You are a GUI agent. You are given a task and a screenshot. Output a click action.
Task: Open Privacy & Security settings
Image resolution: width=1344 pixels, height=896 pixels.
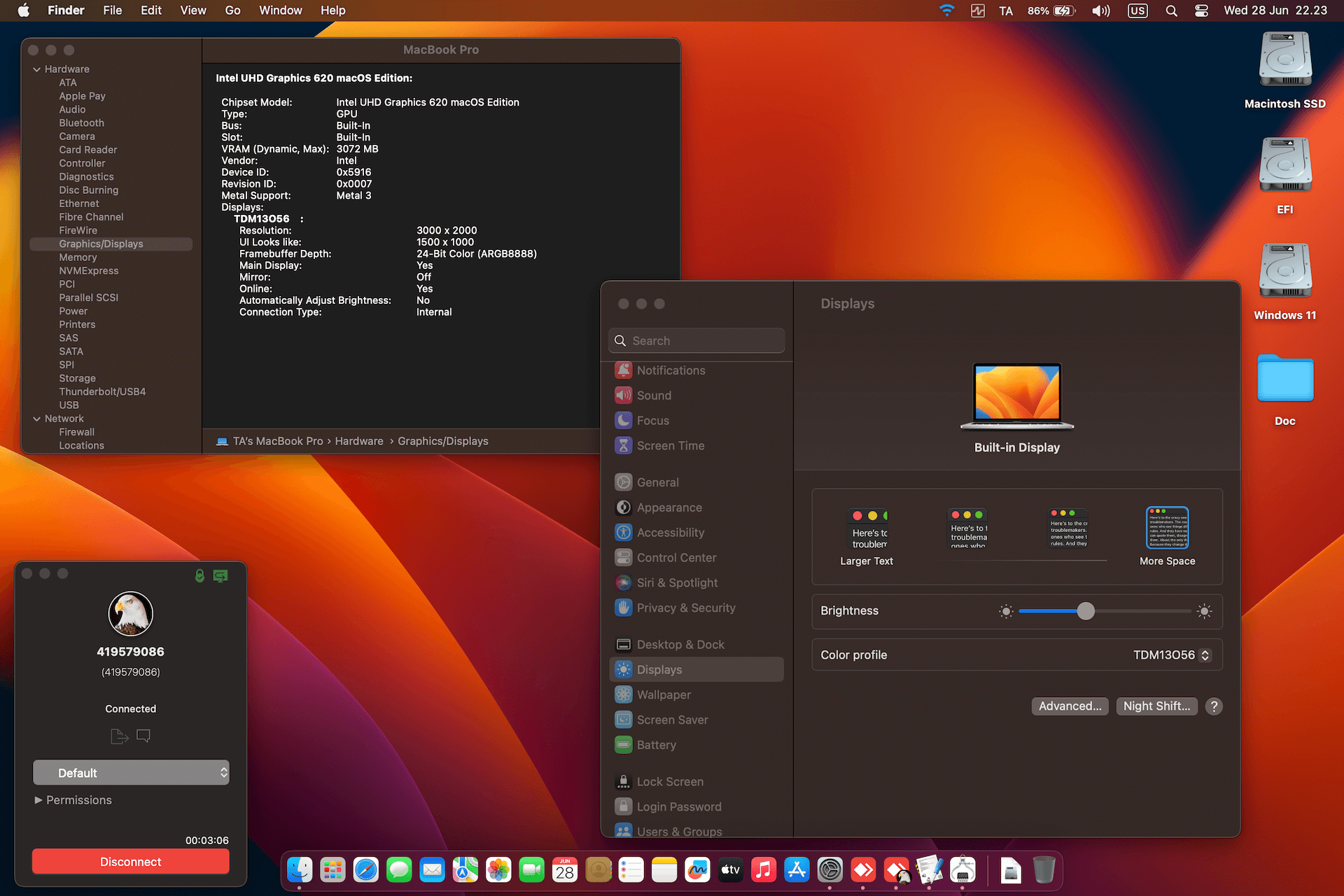696,608
